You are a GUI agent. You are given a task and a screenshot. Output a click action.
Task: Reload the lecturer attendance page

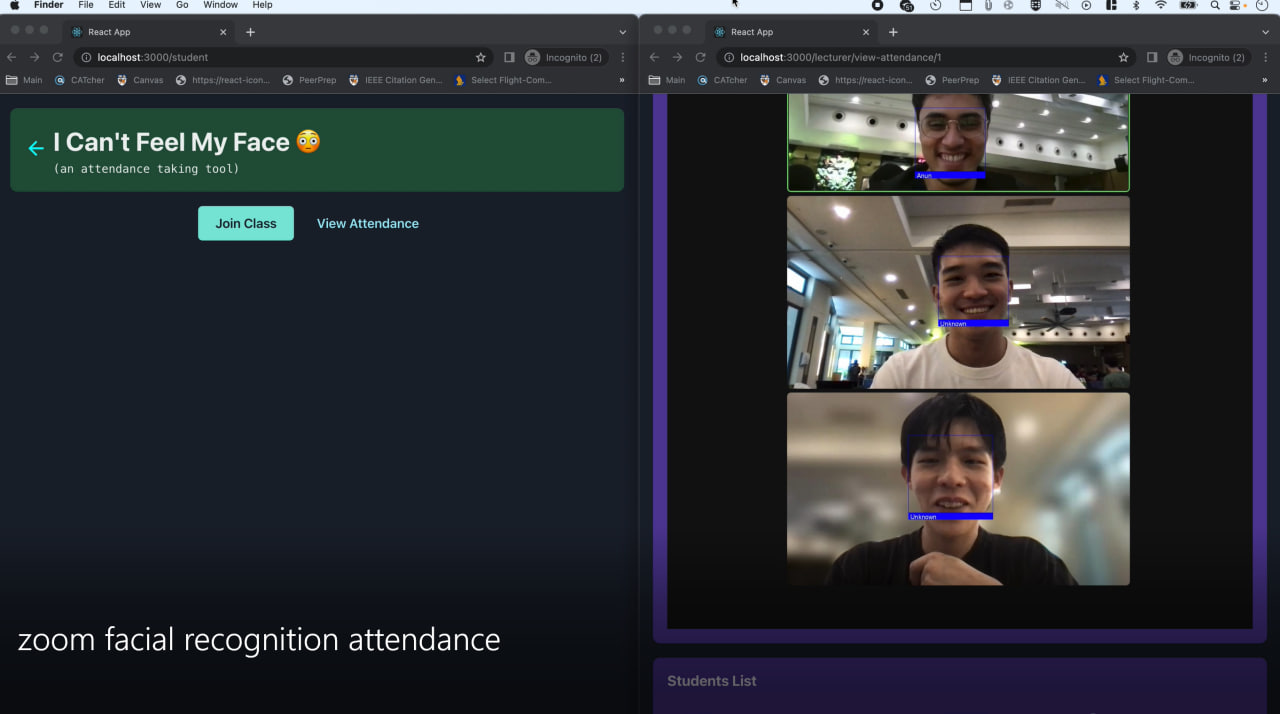coord(700,57)
